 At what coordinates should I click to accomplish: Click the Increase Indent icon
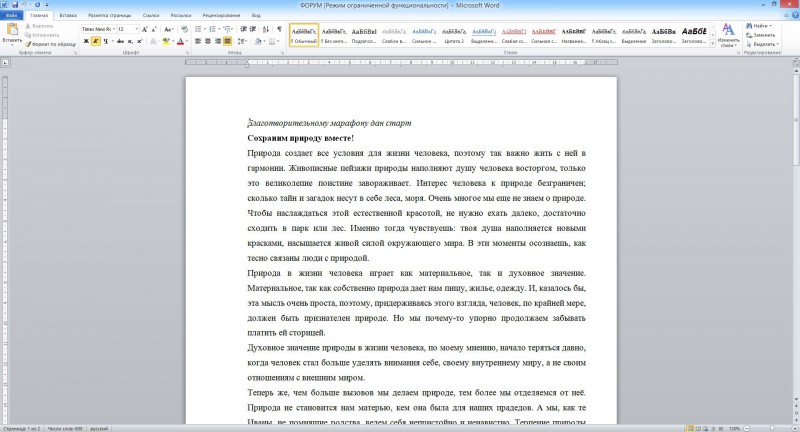tap(253, 29)
